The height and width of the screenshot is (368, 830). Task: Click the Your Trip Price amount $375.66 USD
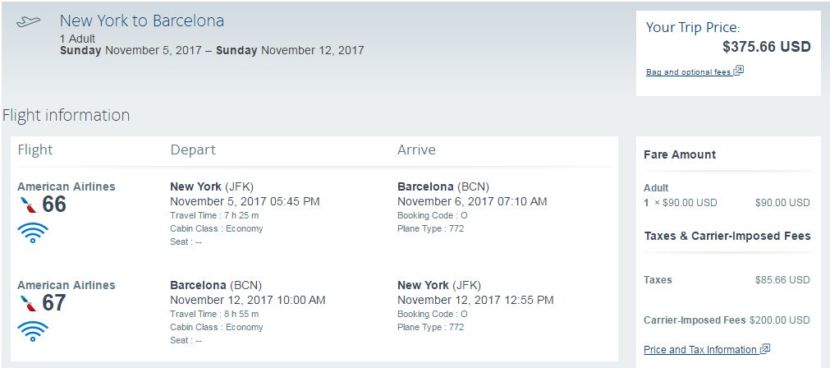point(766,47)
